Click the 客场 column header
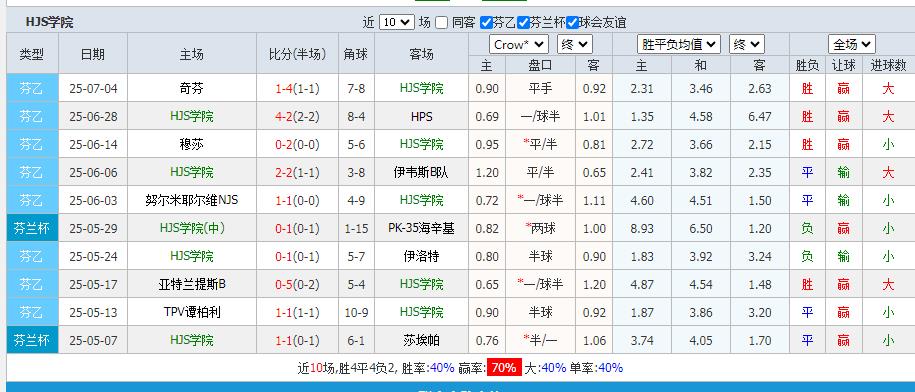Screen dimensions: 915x392 (x=421, y=54)
